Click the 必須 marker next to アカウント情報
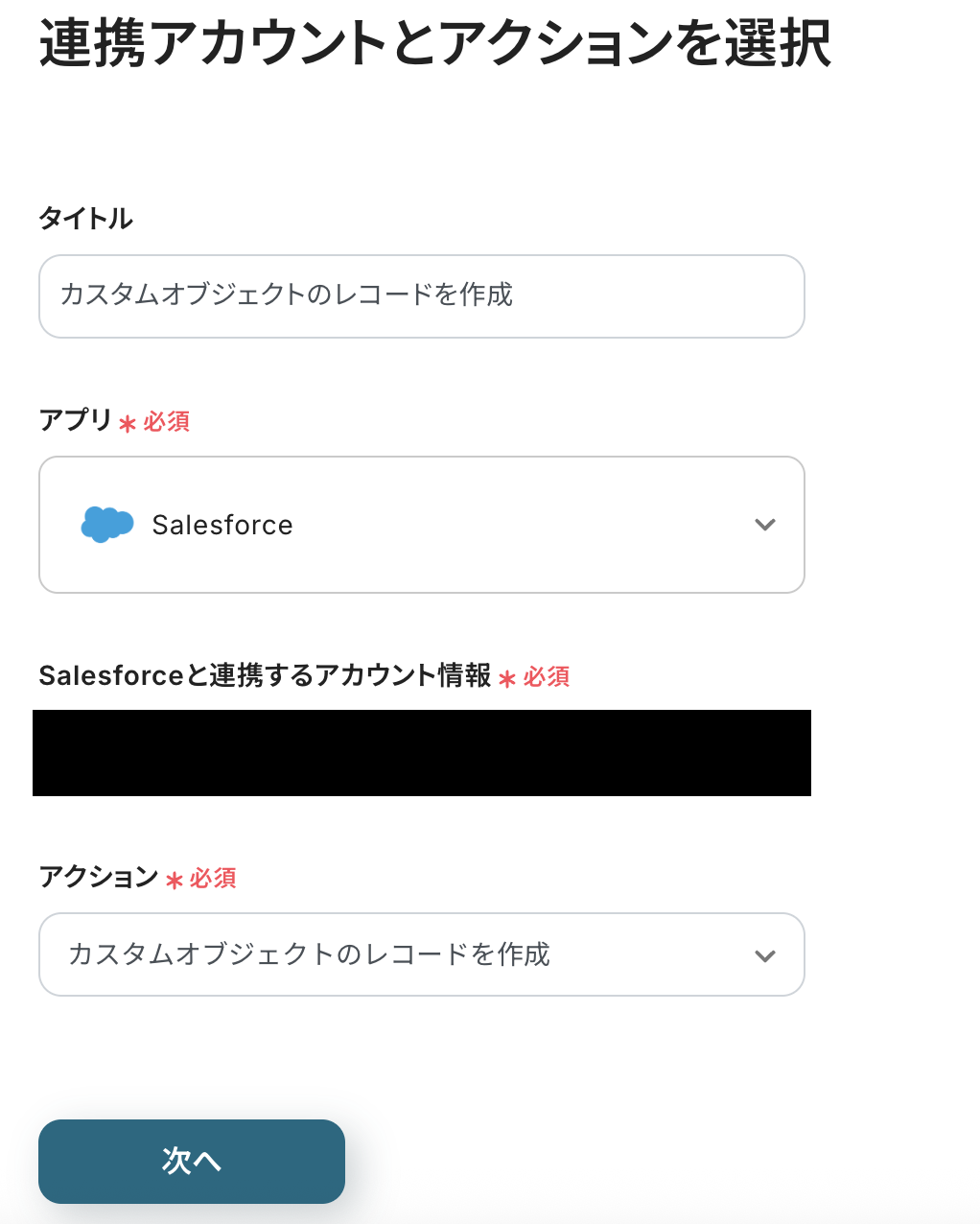This screenshot has height=1224, width=980. point(547,677)
